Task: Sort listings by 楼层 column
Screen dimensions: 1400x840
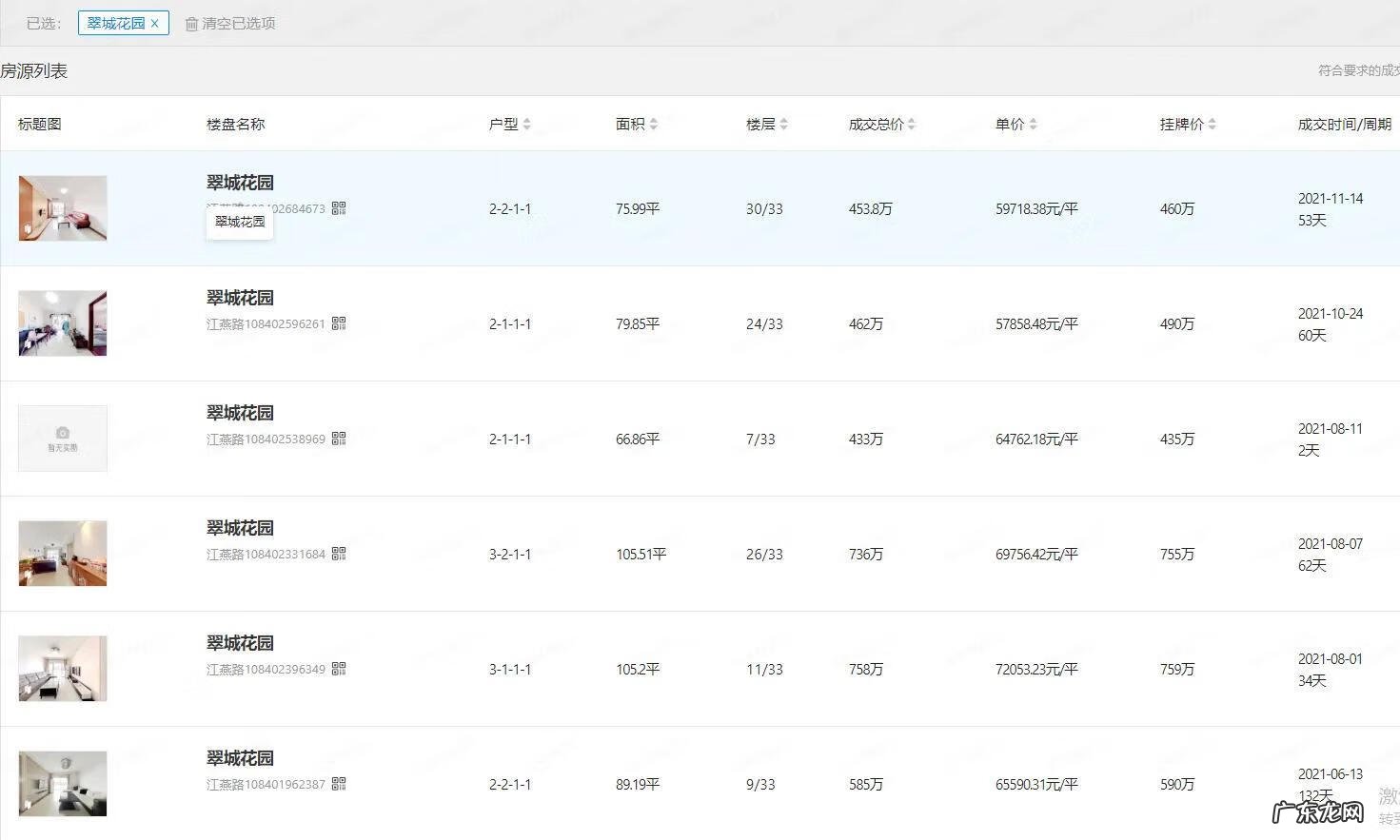Action: pos(783,124)
